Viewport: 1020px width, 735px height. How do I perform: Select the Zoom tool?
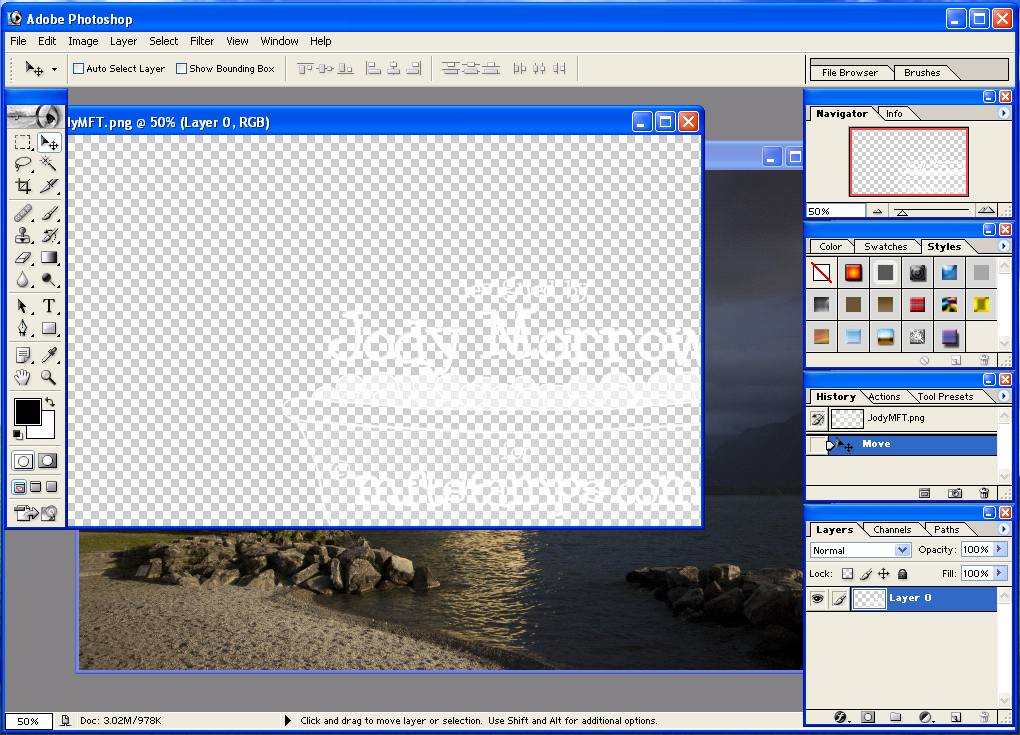(x=49, y=377)
